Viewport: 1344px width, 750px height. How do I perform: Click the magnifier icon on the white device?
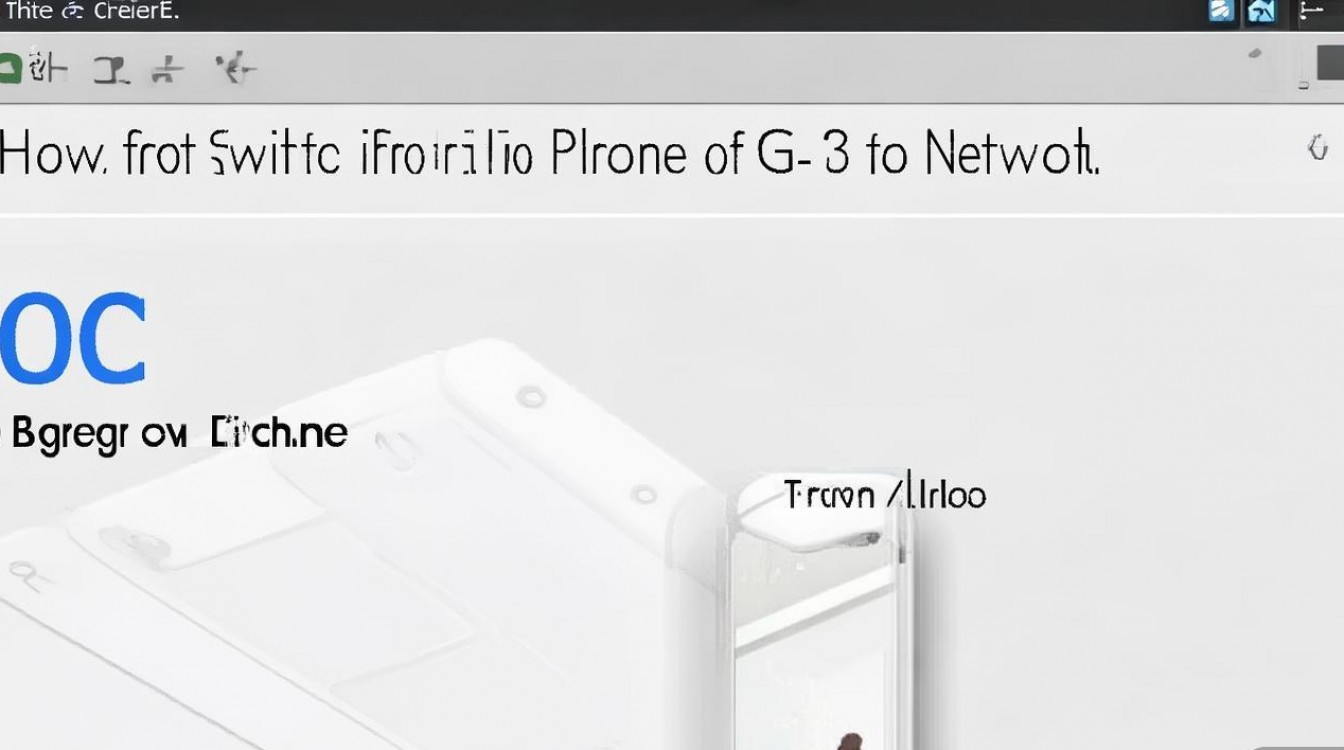(21, 573)
